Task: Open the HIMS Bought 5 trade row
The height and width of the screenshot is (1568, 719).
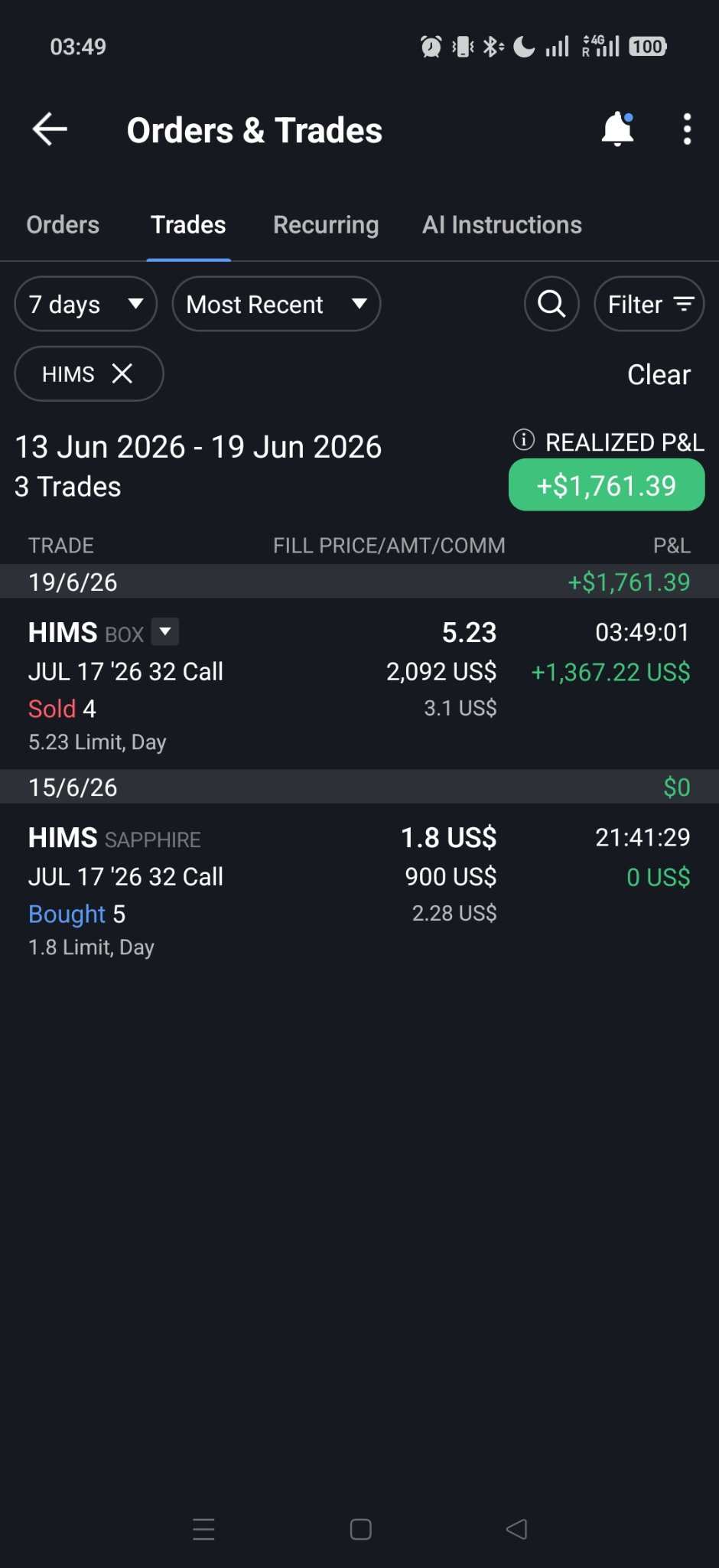Action: (x=359, y=889)
